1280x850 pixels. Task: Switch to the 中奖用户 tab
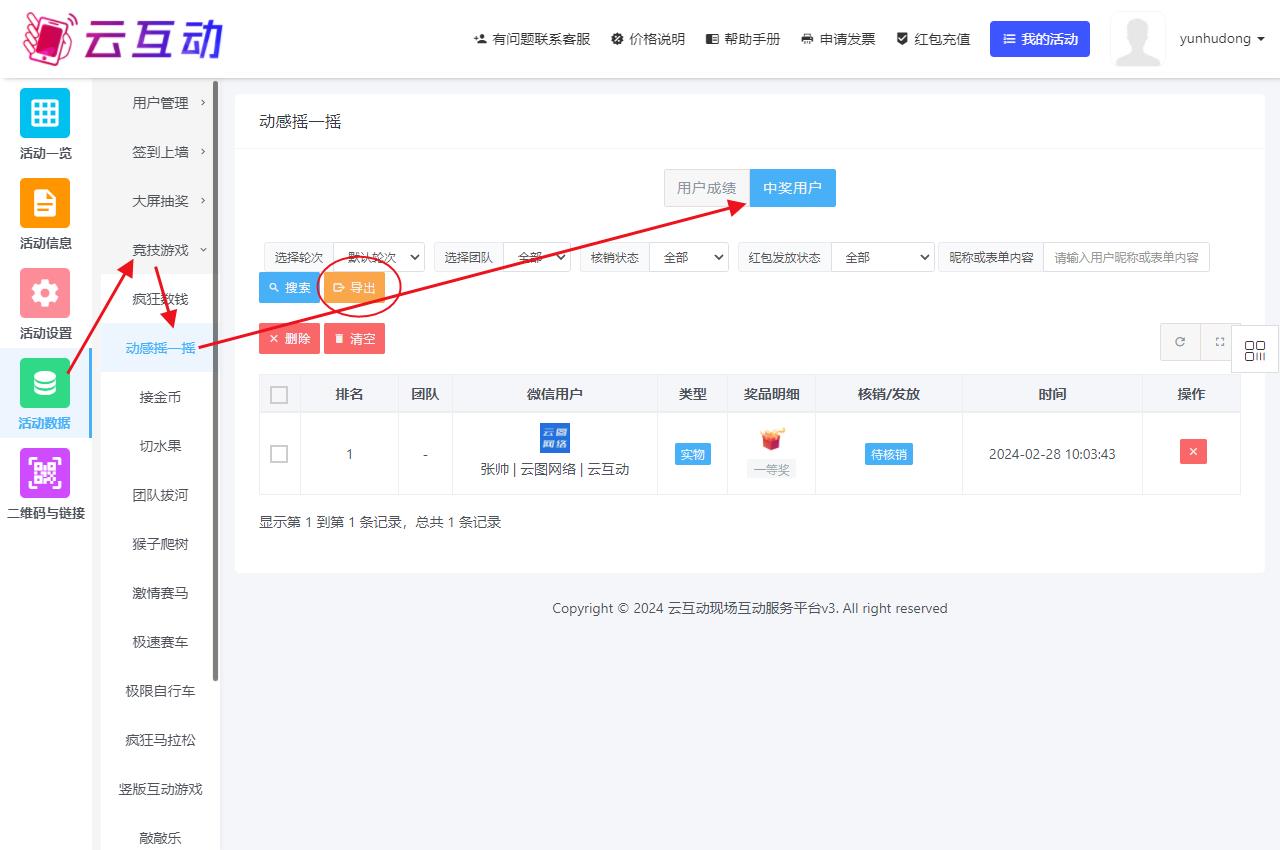793,188
